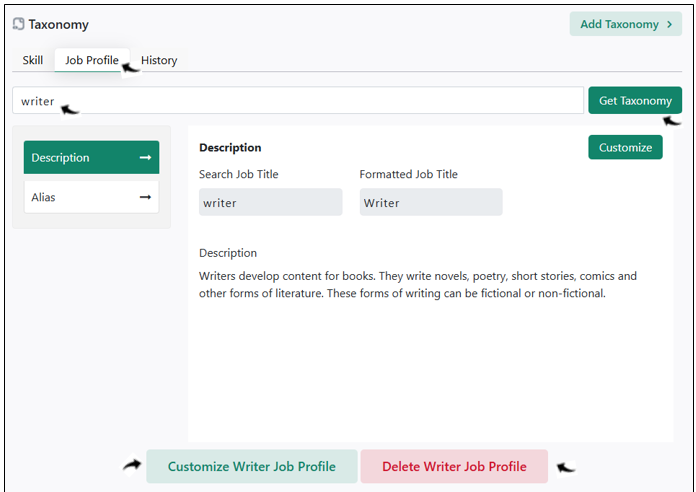Click the Add Taxonomy button
Viewport: 696px width, 492px height.
(x=626, y=24)
